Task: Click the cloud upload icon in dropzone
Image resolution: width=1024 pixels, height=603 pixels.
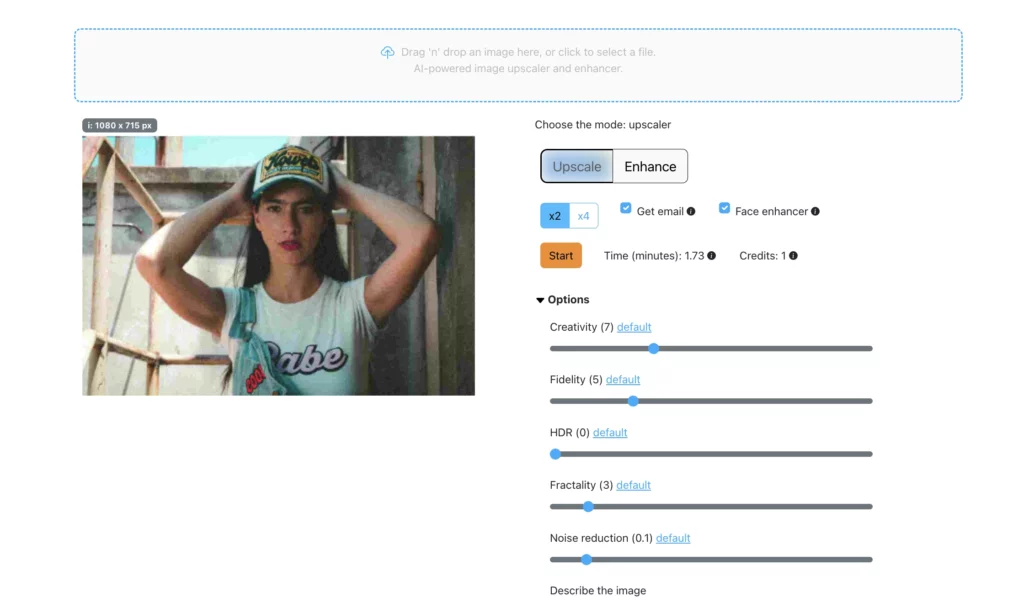Action: pyautogui.click(x=387, y=52)
